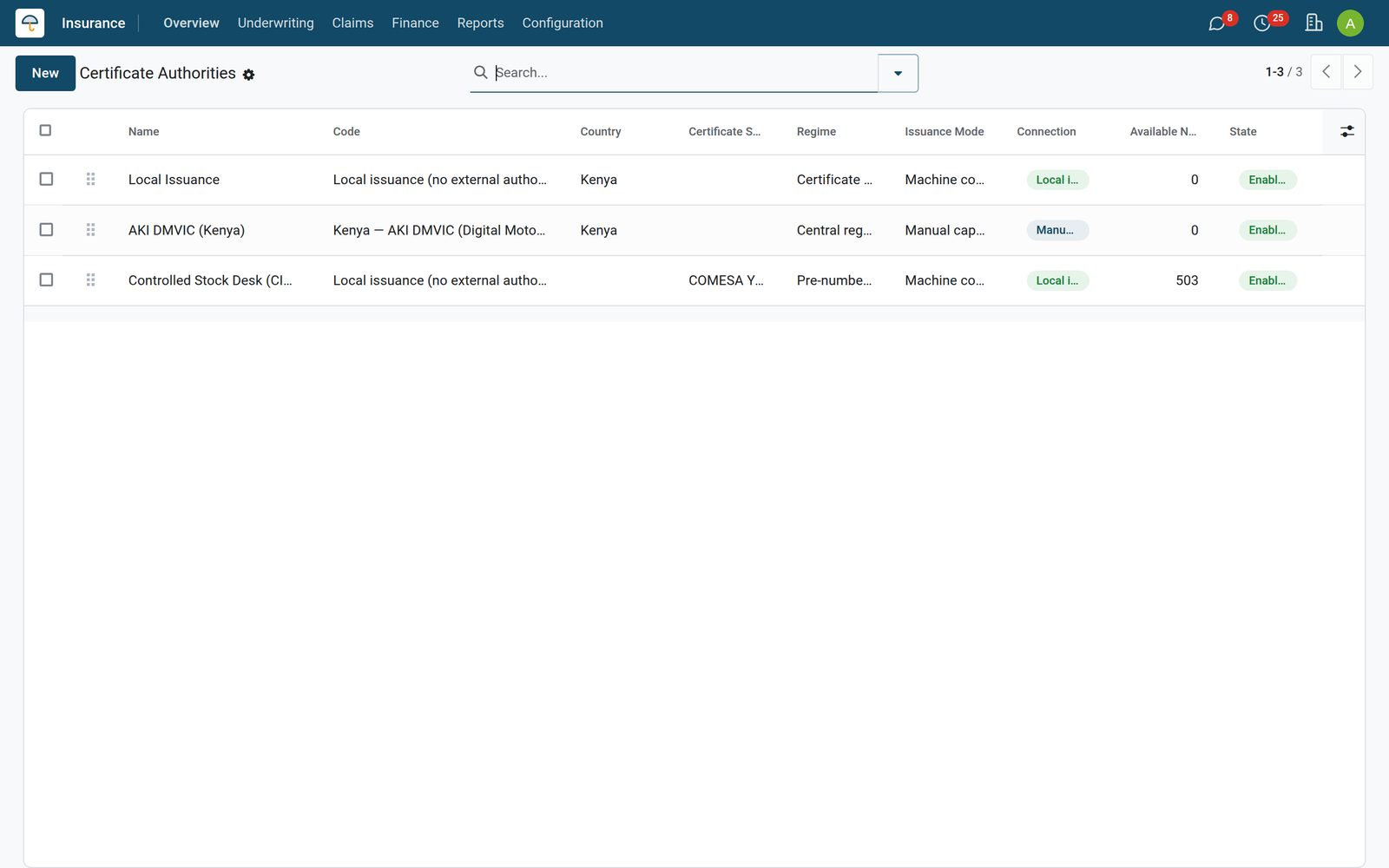The width and height of the screenshot is (1389, 868).
Task: Click the gear icon beside Certificate Authorities
Action: pyautogui.click(x=248, y=75)
